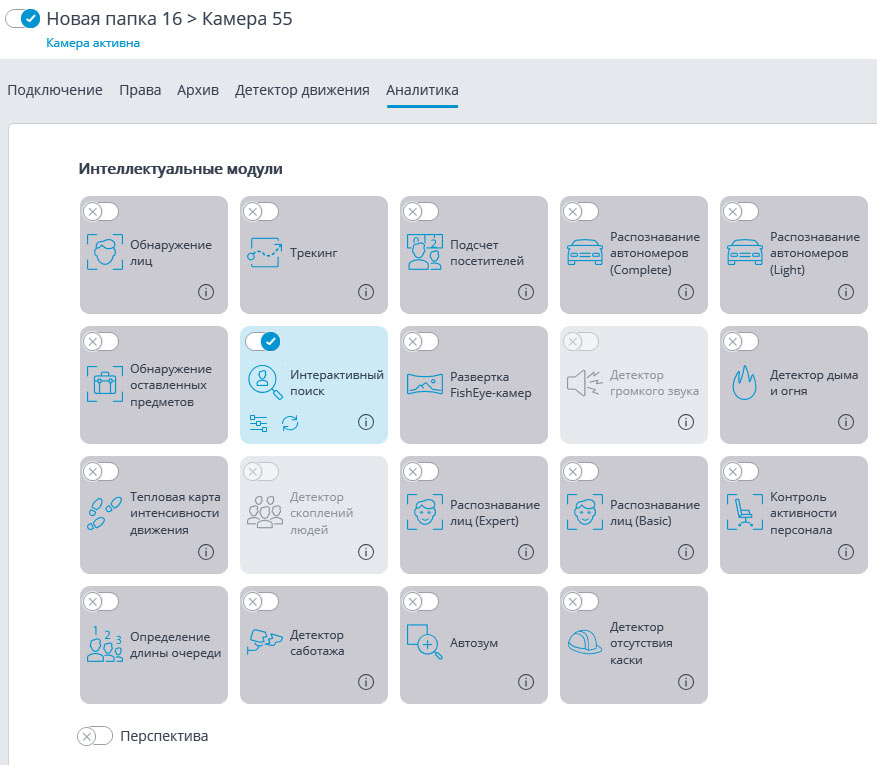Open the Детектор движения tab
This screenshot has width=877, height=765.
302,90
